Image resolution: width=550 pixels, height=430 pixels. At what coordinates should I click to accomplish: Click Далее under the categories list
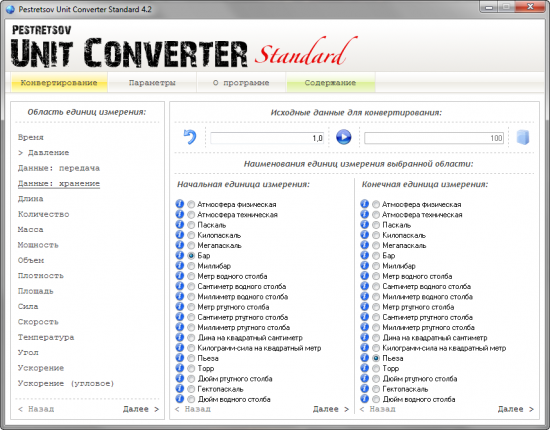coord(141,409)
